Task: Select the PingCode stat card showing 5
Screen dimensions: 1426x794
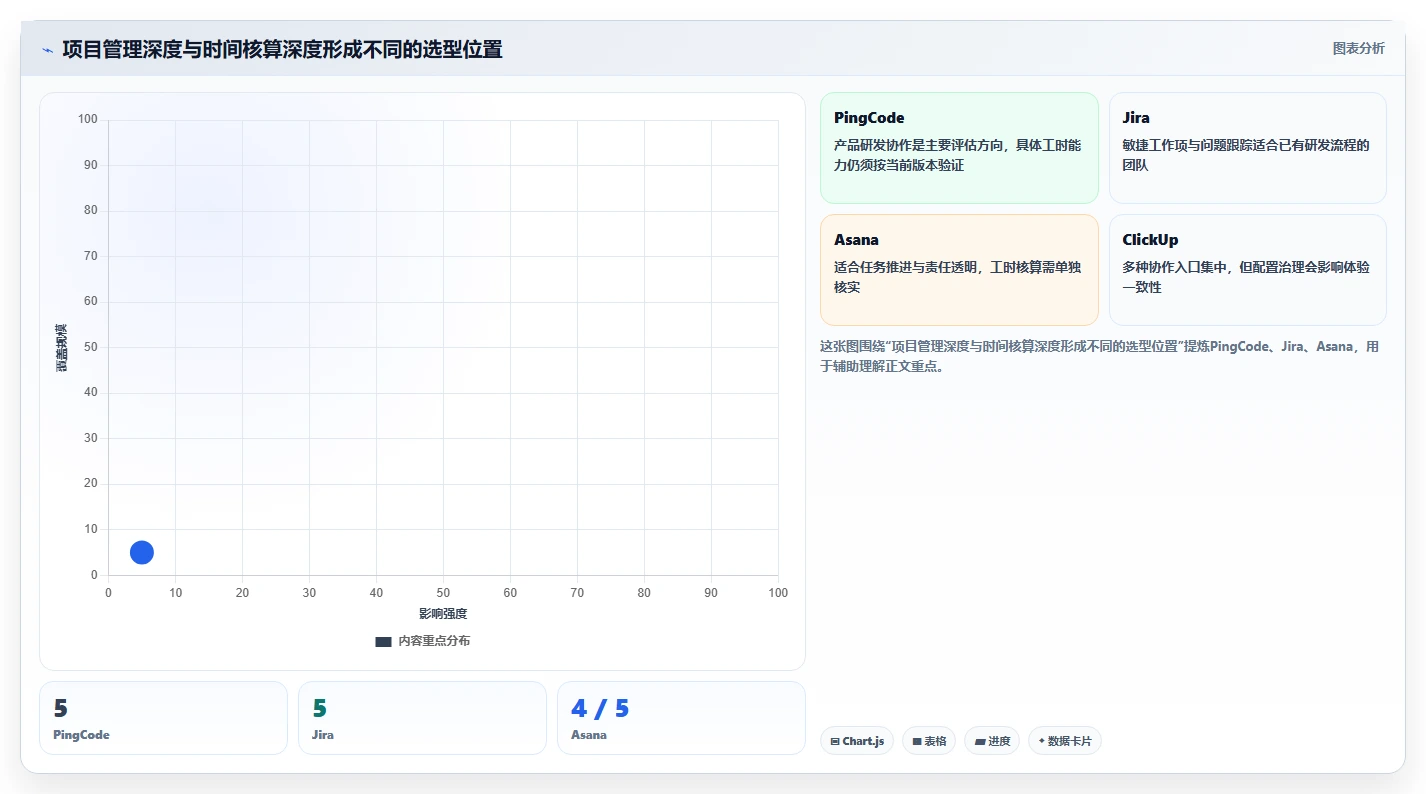Action: 163,718
